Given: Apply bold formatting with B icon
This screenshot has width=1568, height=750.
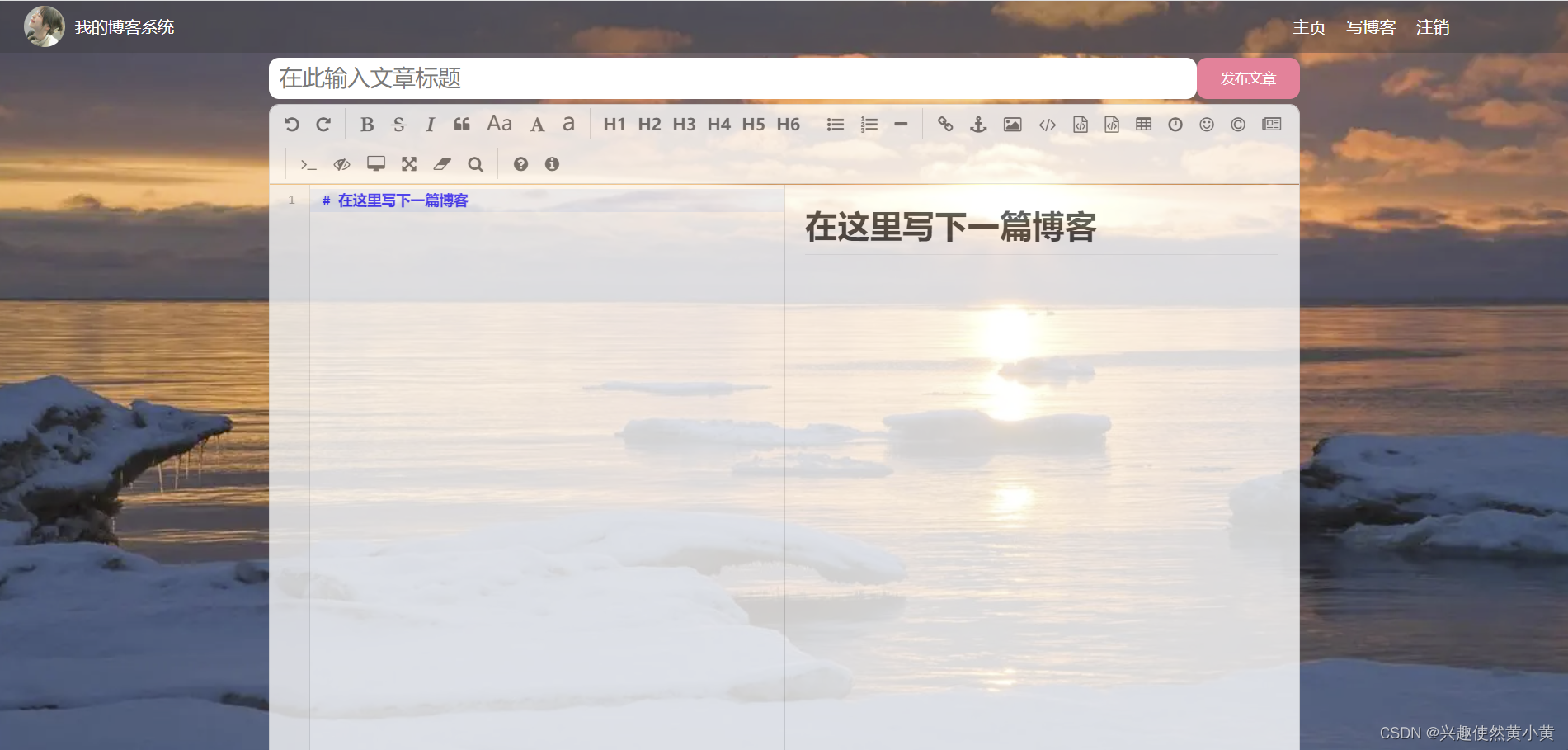Looking at the screenshot, I should pyautogui.click(x=367, y=125).
